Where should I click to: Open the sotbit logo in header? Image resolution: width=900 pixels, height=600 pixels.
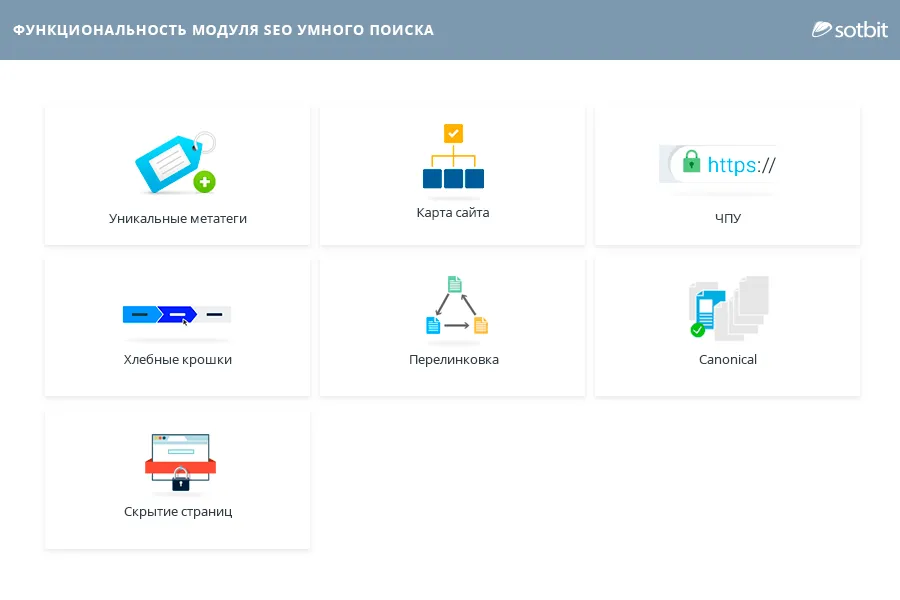pos(849,30)
